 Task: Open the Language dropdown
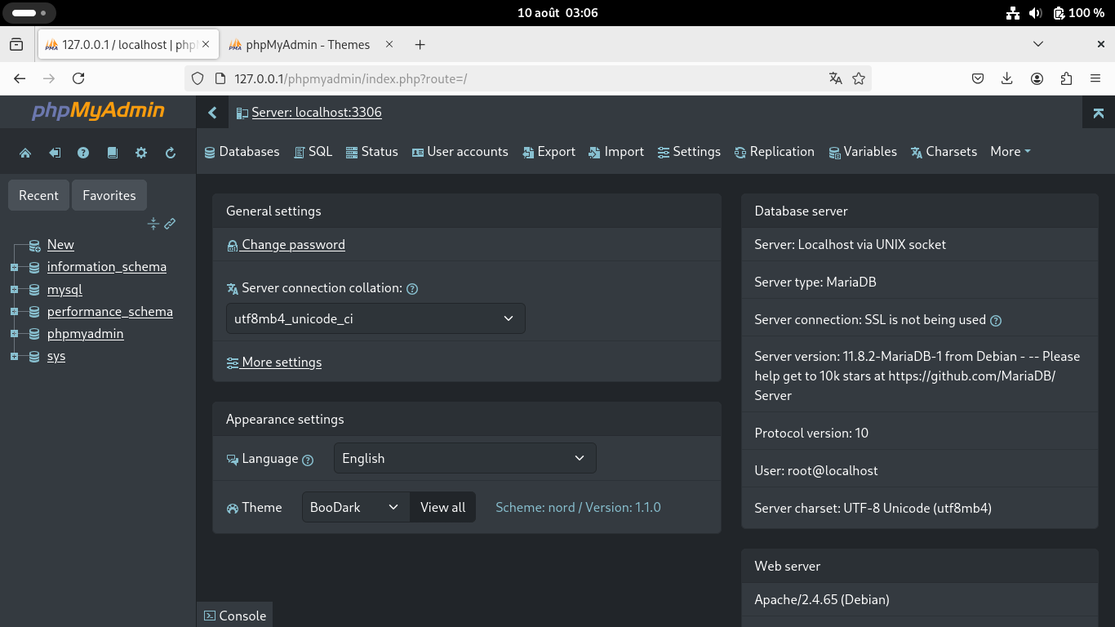point(464,458)
